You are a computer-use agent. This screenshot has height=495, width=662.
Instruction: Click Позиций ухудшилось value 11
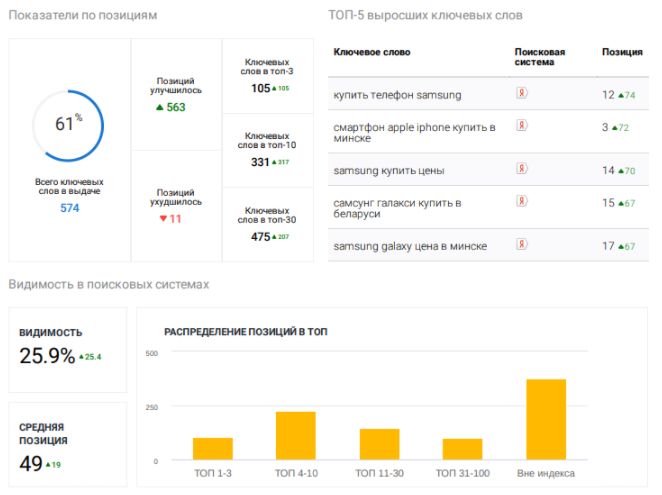[175, 219]
